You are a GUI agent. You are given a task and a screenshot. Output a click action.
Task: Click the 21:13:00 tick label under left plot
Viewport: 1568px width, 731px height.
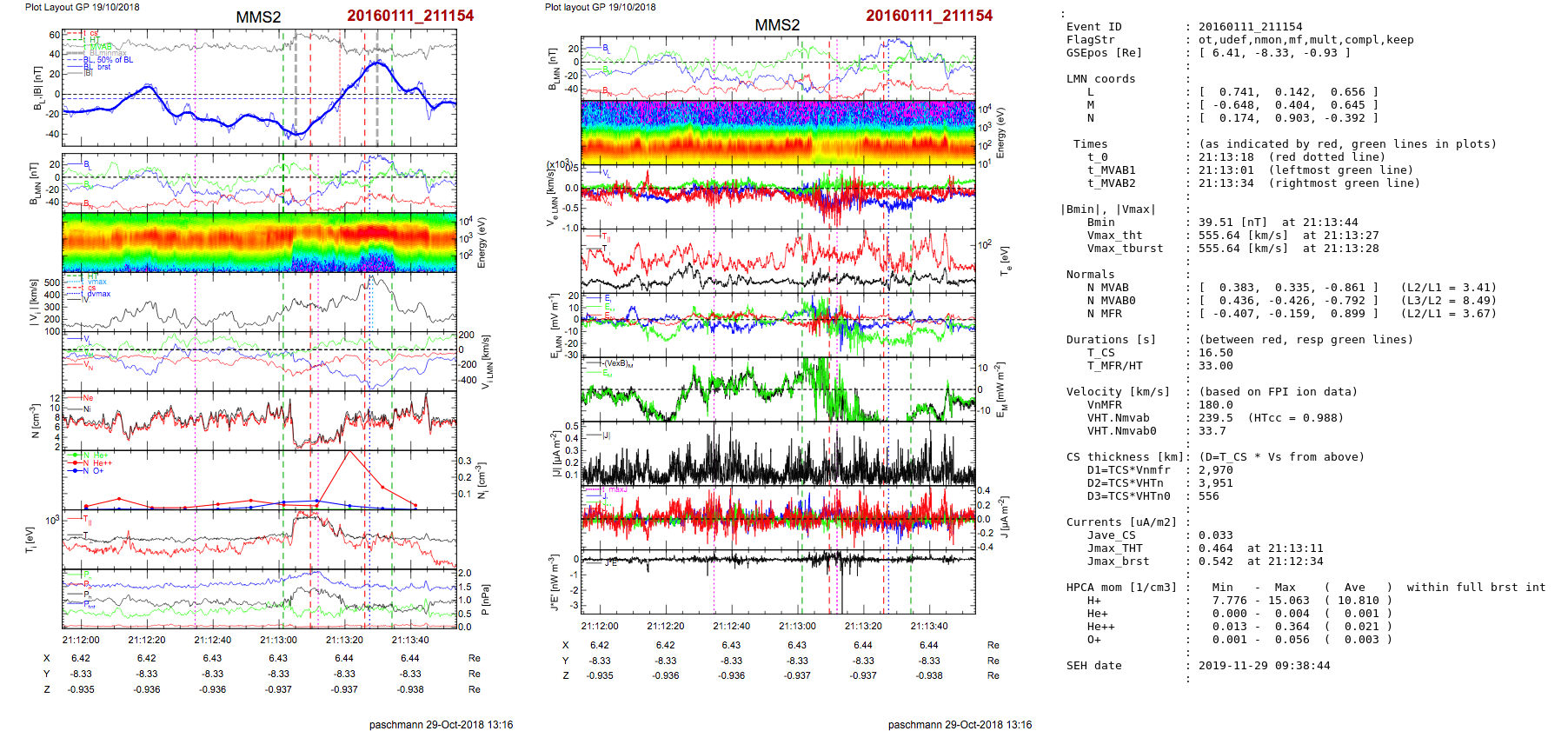pyautogui.click(x=278, y=640)
